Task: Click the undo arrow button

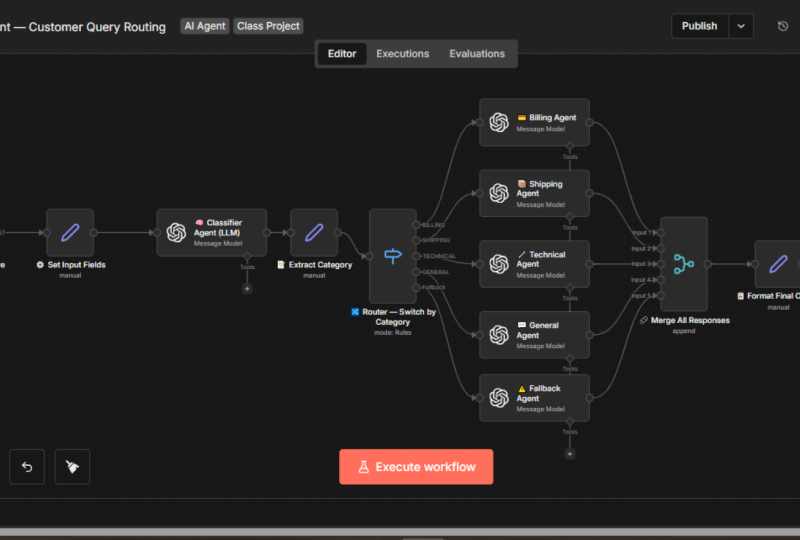Action: 27,467
